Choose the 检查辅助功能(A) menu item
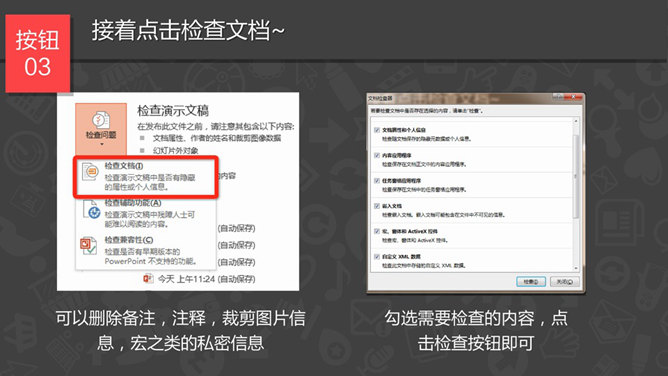The height and width of the screenshot is (376, 668). tap(146, 213)
